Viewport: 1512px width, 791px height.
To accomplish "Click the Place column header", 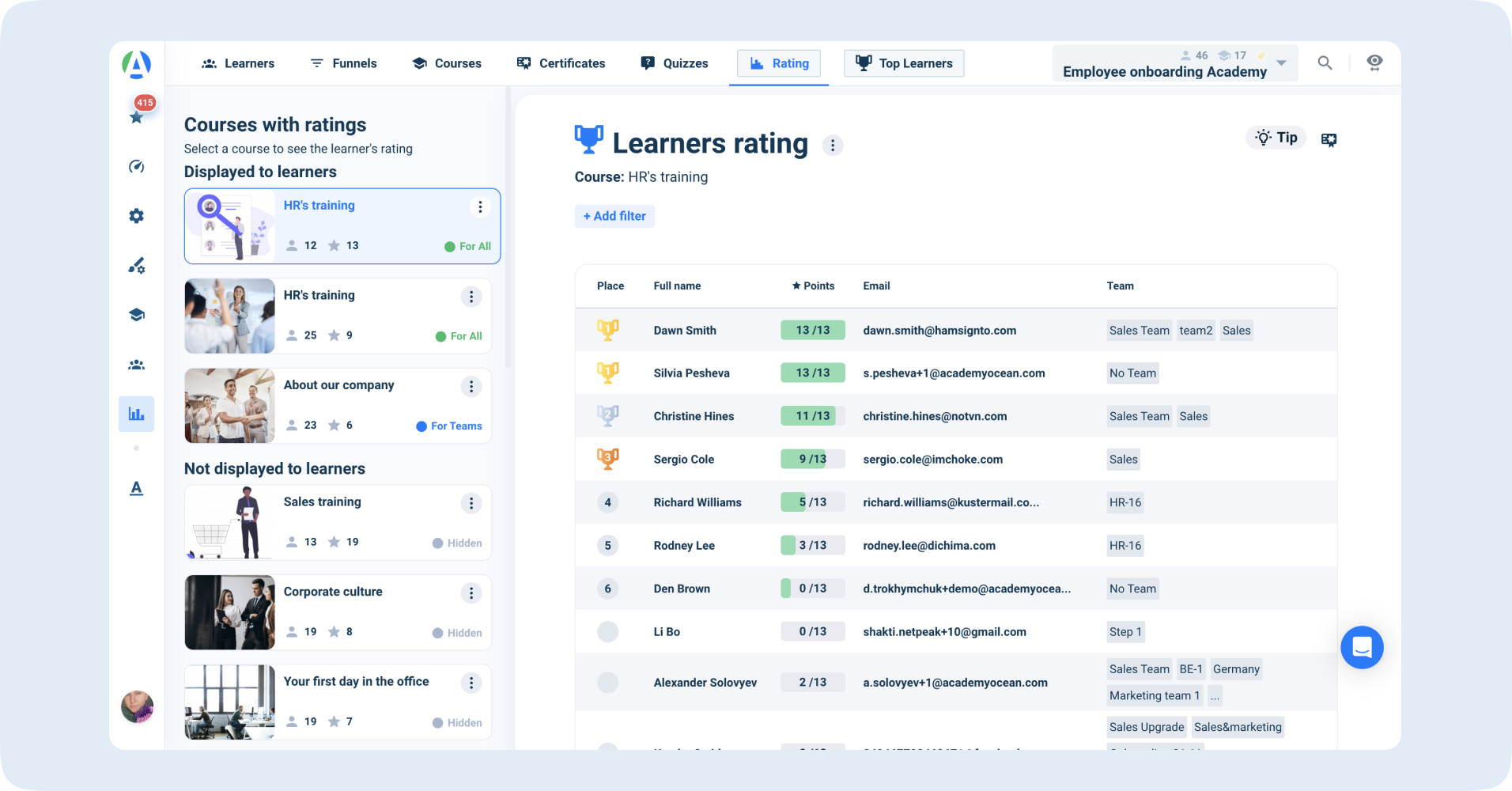I will 610,286.
